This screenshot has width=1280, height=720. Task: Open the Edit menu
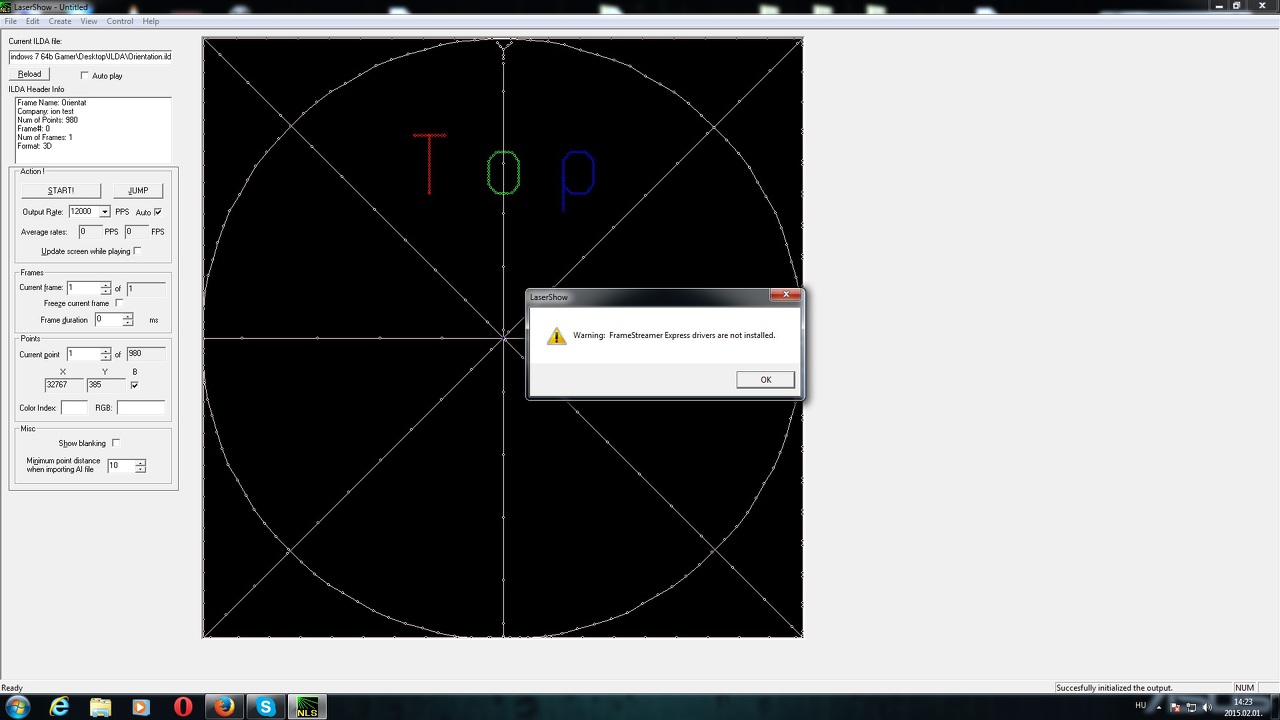[33, 21]
